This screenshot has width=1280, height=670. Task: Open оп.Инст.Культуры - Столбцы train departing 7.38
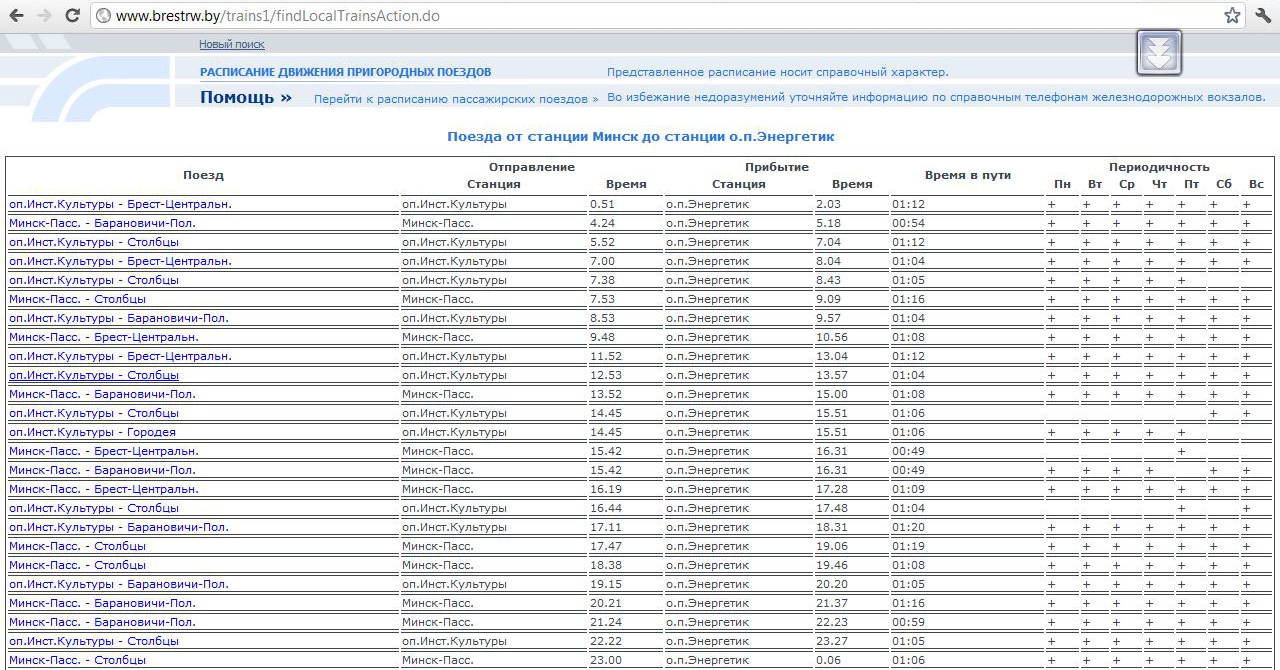[94, 280]
